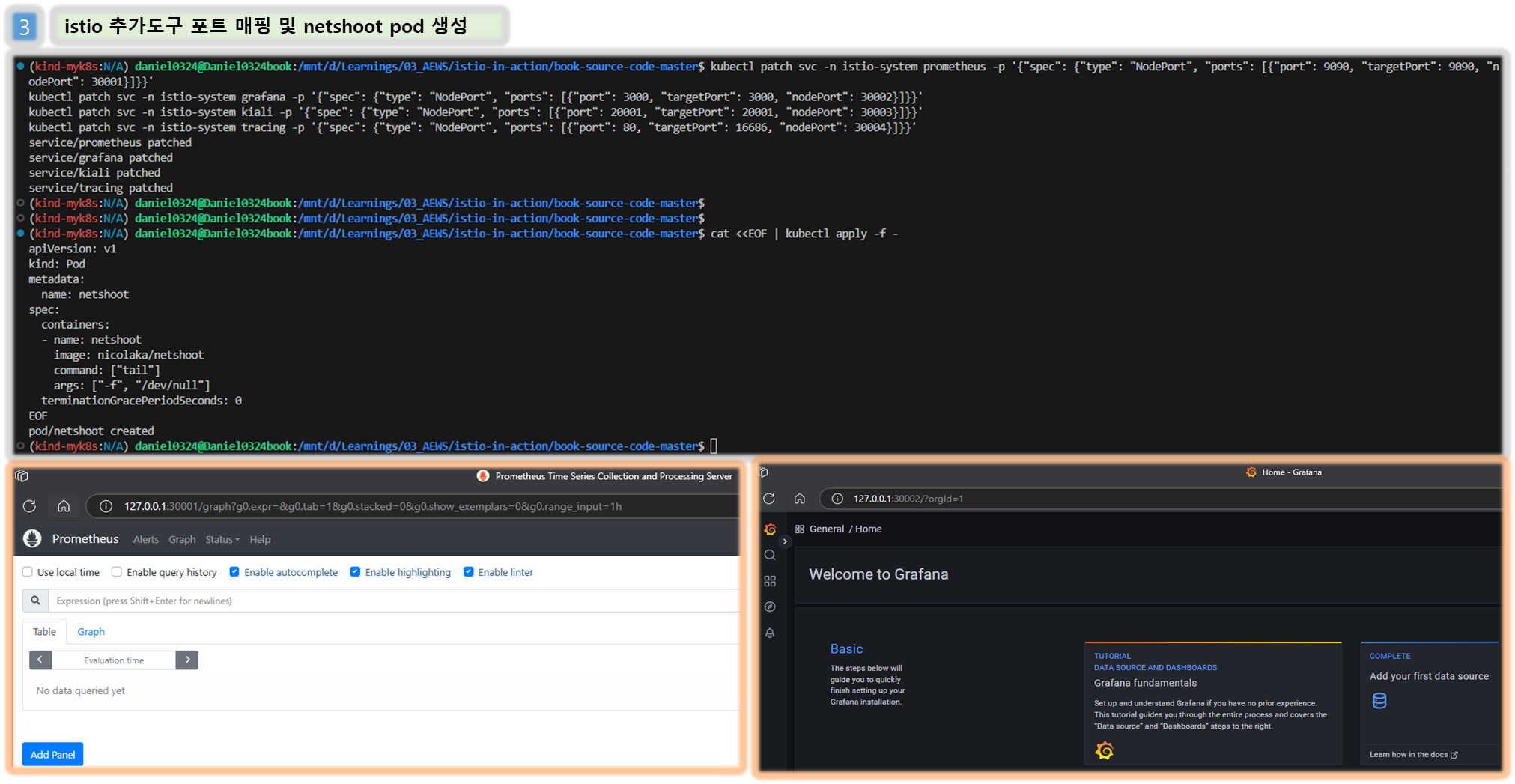
Task: Go to home in the Prometheus browser
Action: [x=64, y=506]
